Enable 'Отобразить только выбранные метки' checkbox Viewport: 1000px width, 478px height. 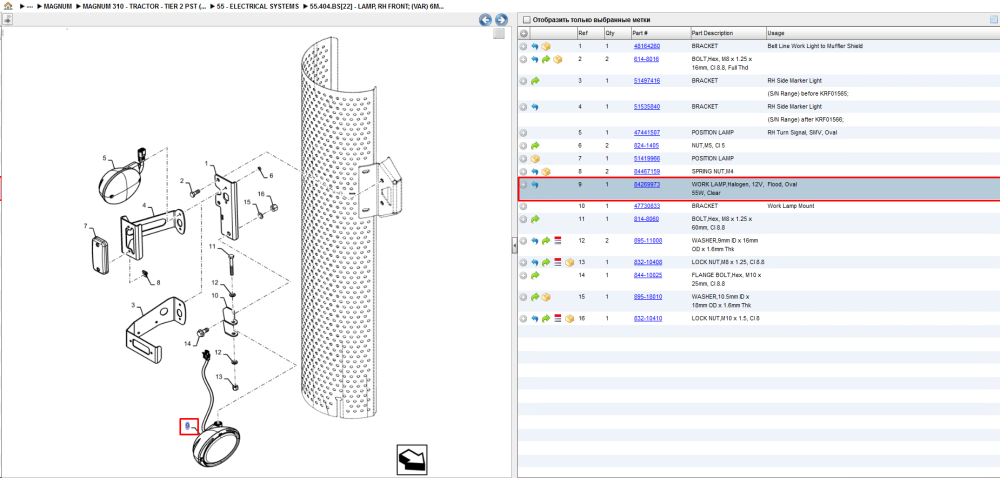point(527,20)
